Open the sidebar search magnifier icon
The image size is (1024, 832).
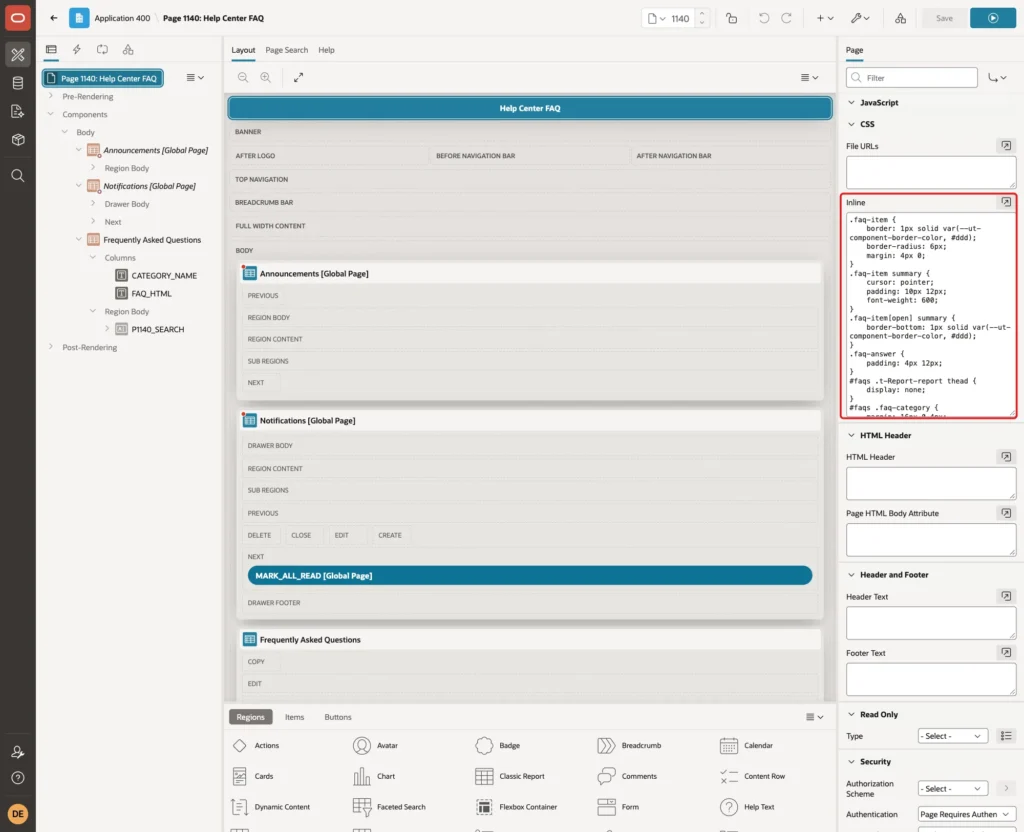coord(18,176)
